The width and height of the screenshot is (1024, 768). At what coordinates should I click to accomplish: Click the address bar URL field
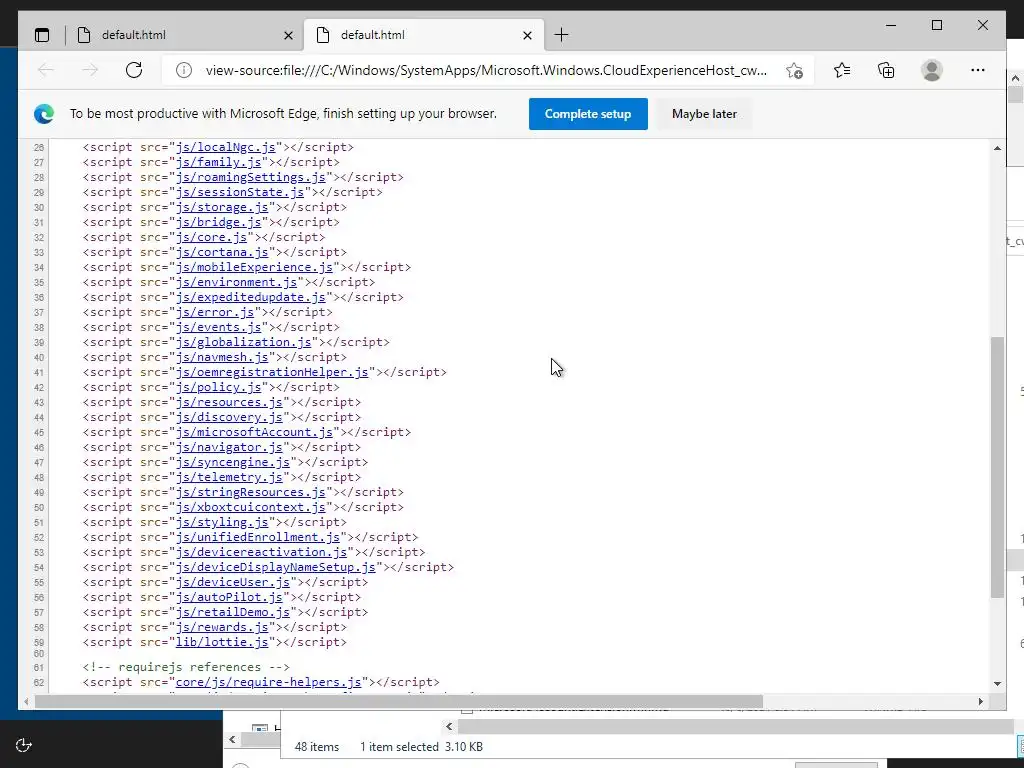[x=486, y=71]
